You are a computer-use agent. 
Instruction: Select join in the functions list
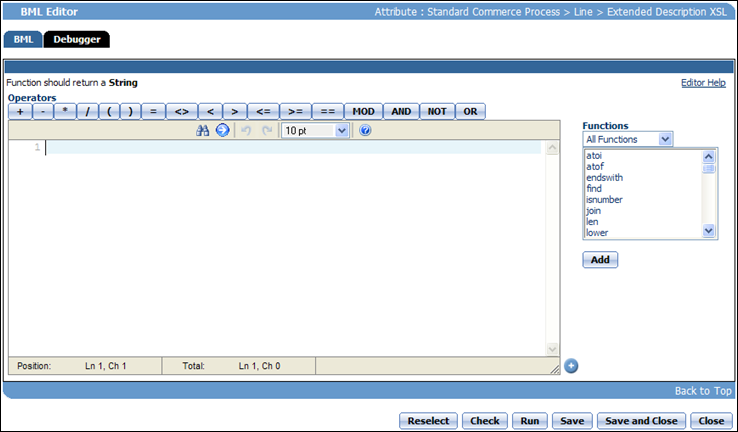(594, 211)
